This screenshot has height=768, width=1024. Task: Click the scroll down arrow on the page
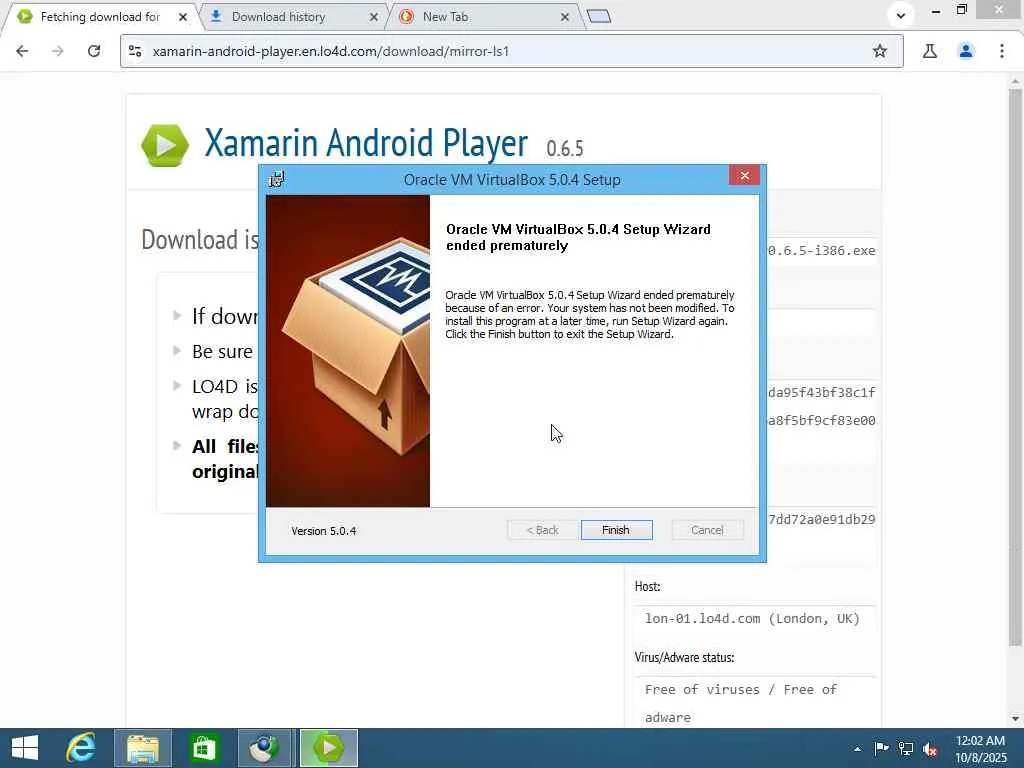(1015, 718)
